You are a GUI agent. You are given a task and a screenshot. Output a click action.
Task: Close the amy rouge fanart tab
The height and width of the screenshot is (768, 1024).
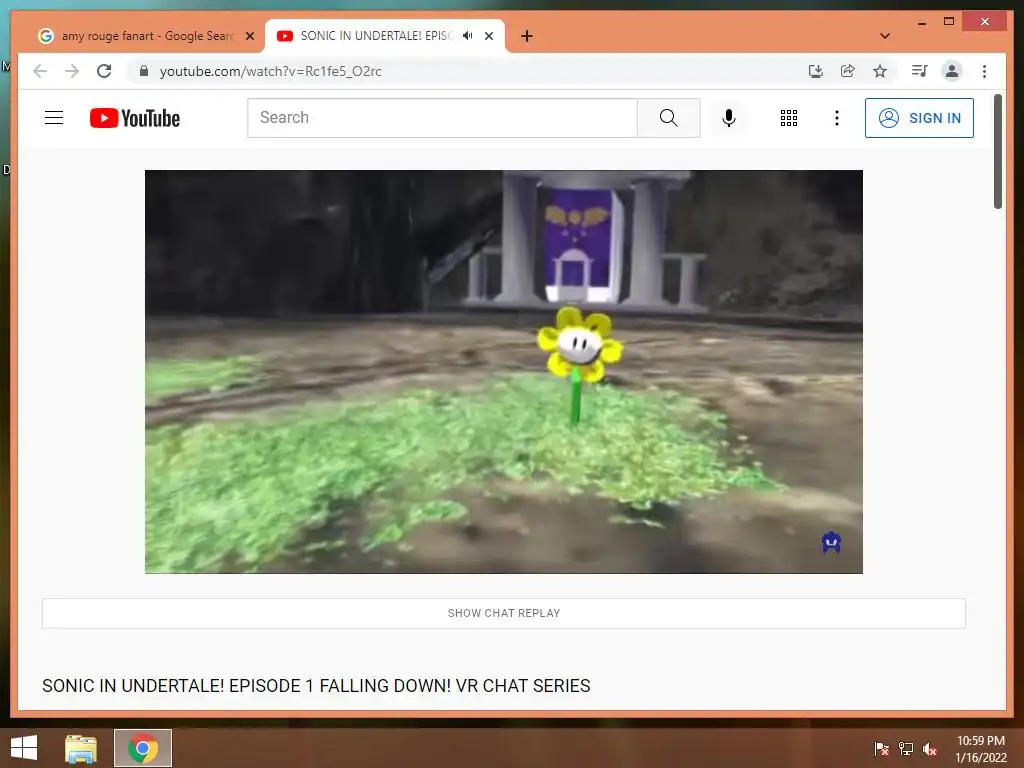[x=249, y=37]
